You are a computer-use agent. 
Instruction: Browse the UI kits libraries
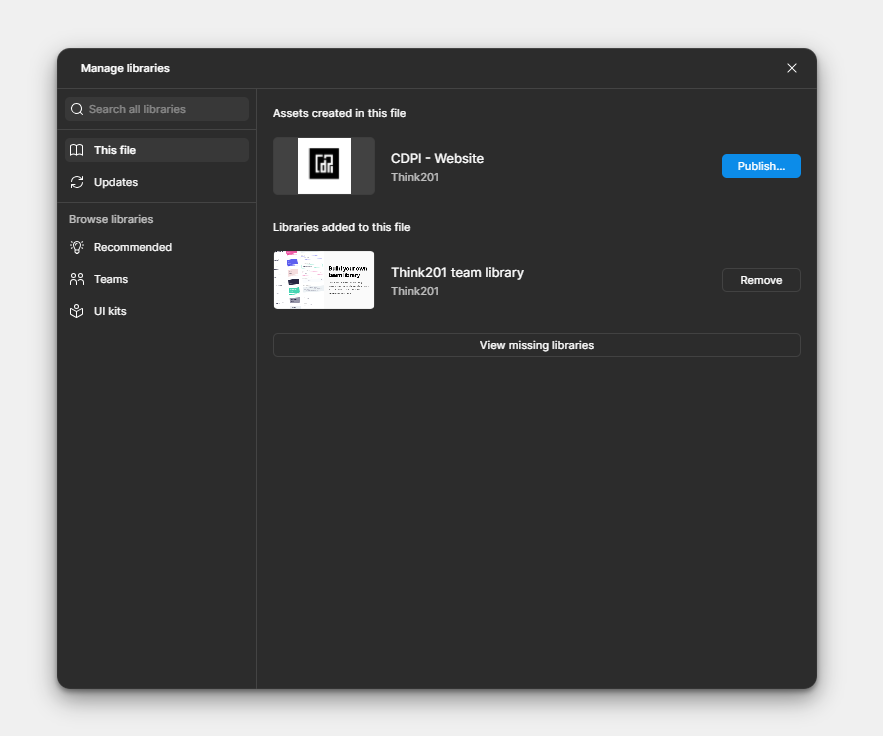110,311
